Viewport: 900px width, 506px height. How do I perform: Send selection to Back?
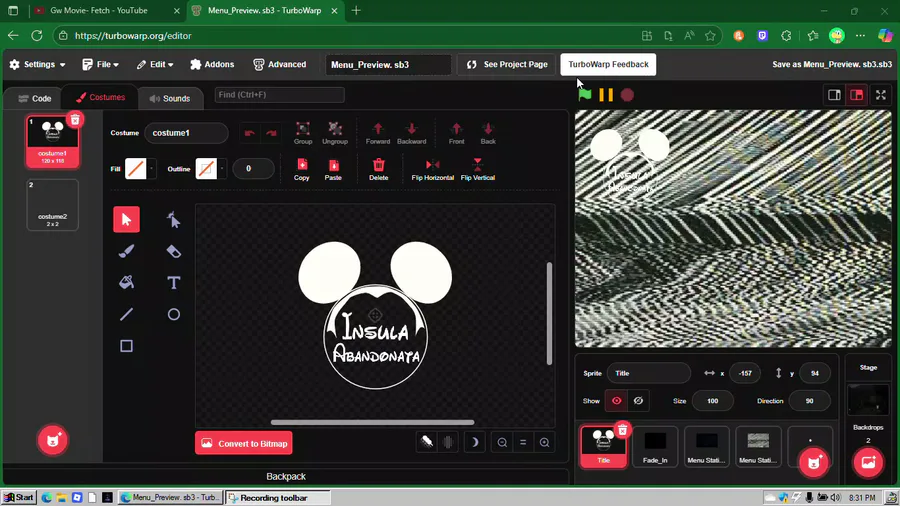pyautogui.click(x=488, y=133)
